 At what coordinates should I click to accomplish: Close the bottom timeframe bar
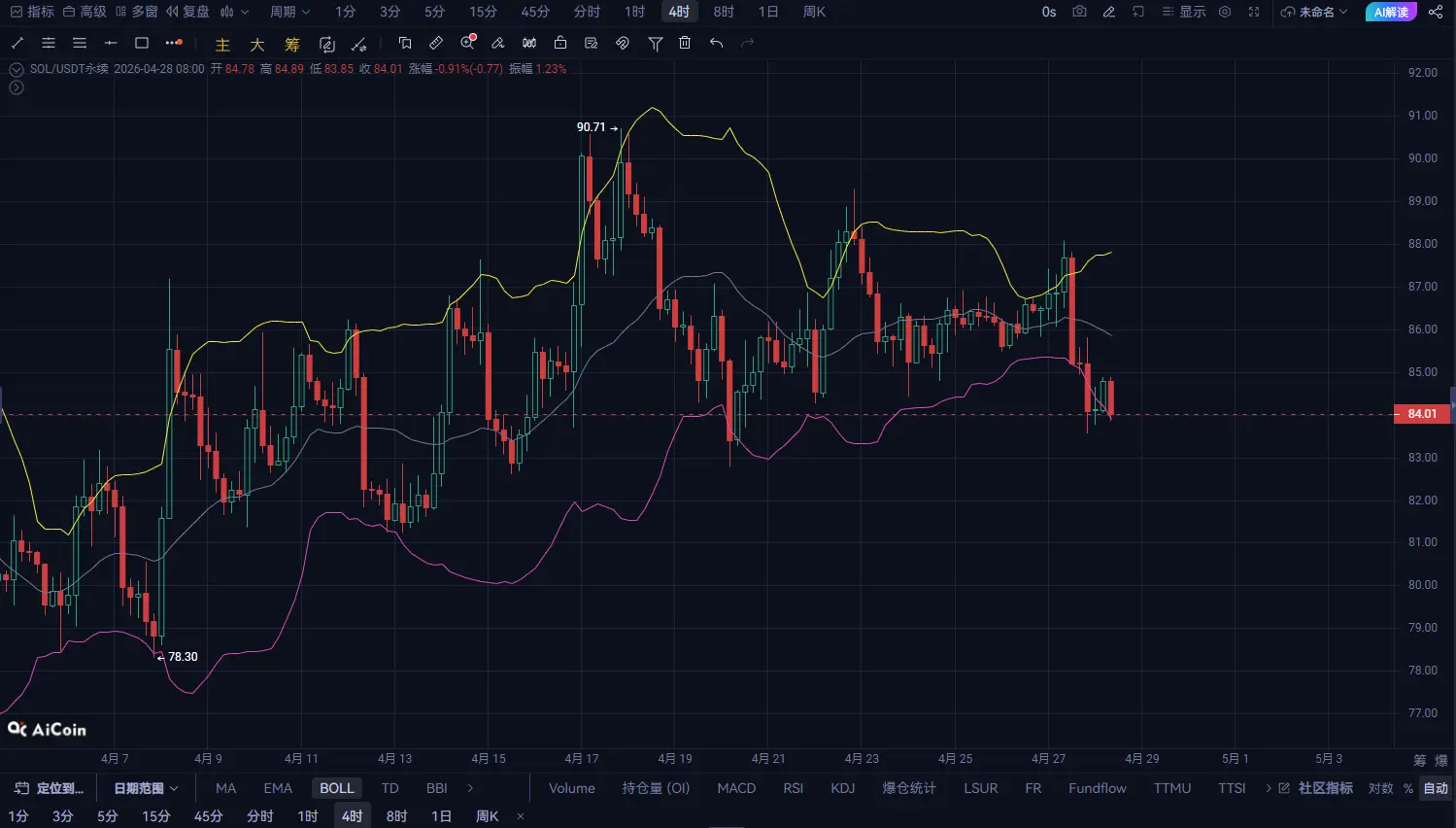point(521,816)
